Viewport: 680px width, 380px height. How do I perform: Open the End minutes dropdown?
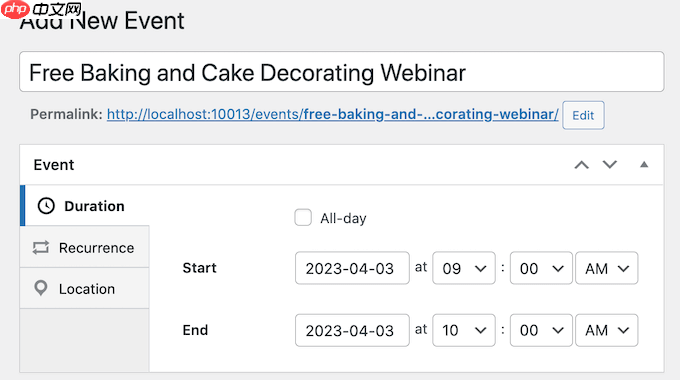(541, 330)
